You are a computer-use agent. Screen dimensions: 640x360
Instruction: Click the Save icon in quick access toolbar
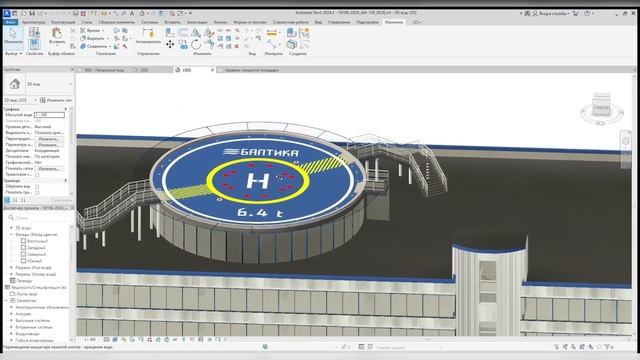point(31,13)
